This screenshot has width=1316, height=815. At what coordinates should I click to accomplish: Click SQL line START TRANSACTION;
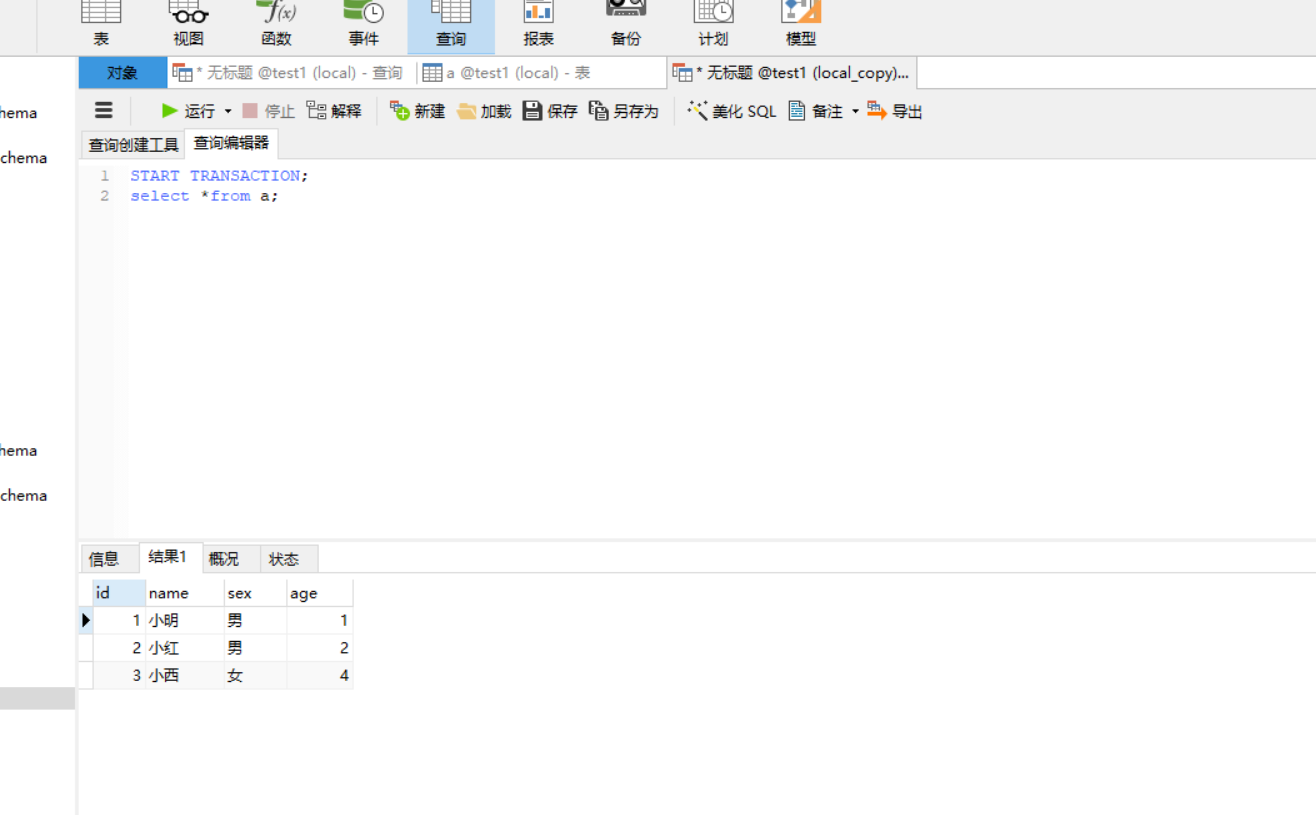[x=219, y=175]
